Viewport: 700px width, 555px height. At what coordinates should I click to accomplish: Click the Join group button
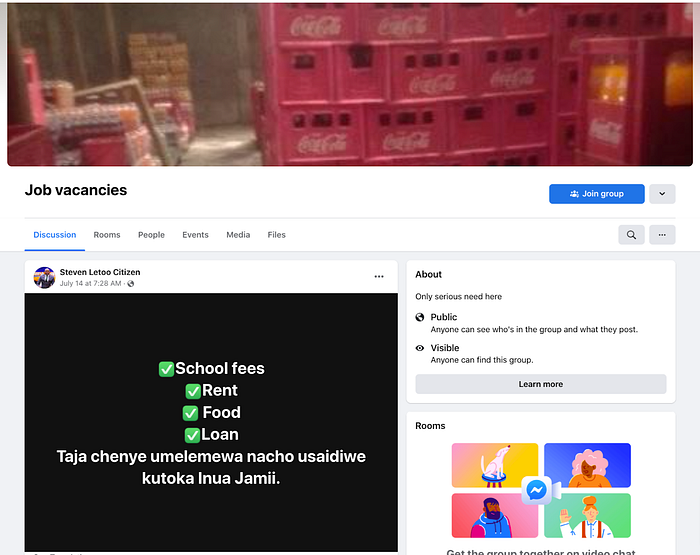click(596, 194)
